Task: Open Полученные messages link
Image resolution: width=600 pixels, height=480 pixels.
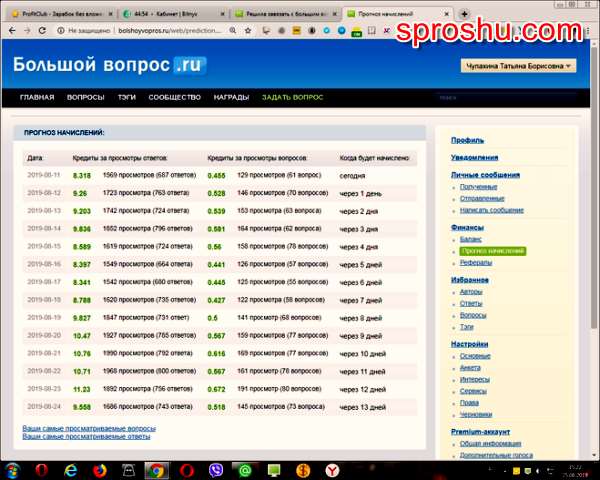Action: click(478, 187)
